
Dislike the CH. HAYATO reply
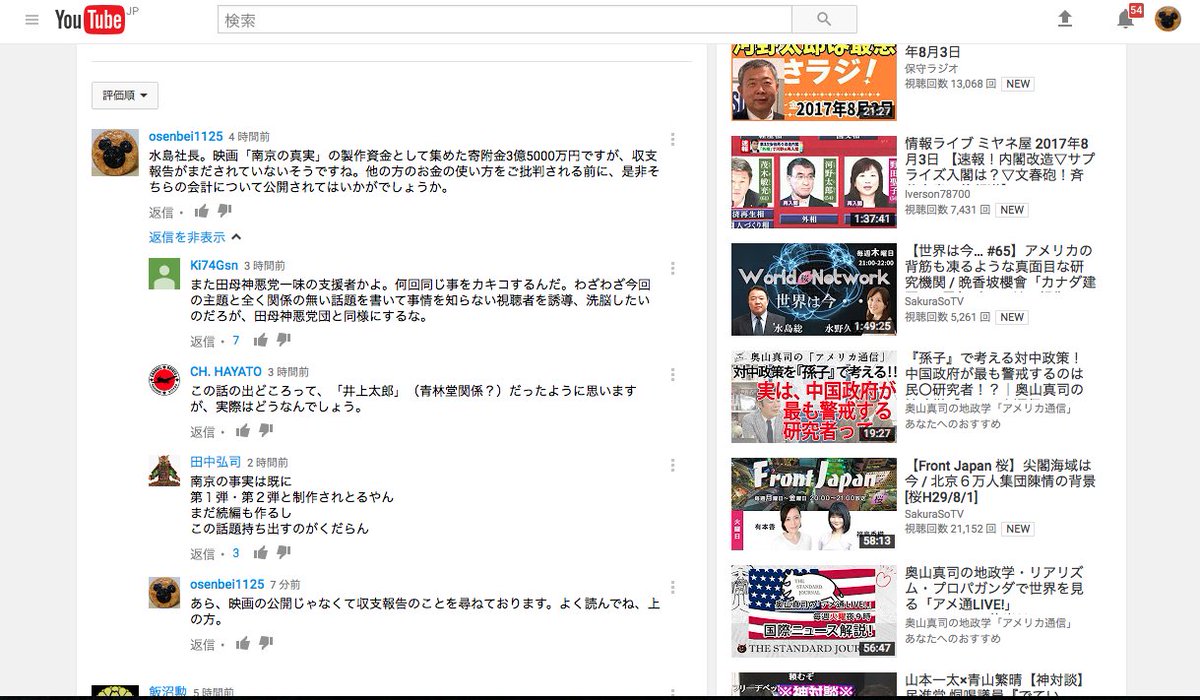pyautogui.click(x=266, y=431)
